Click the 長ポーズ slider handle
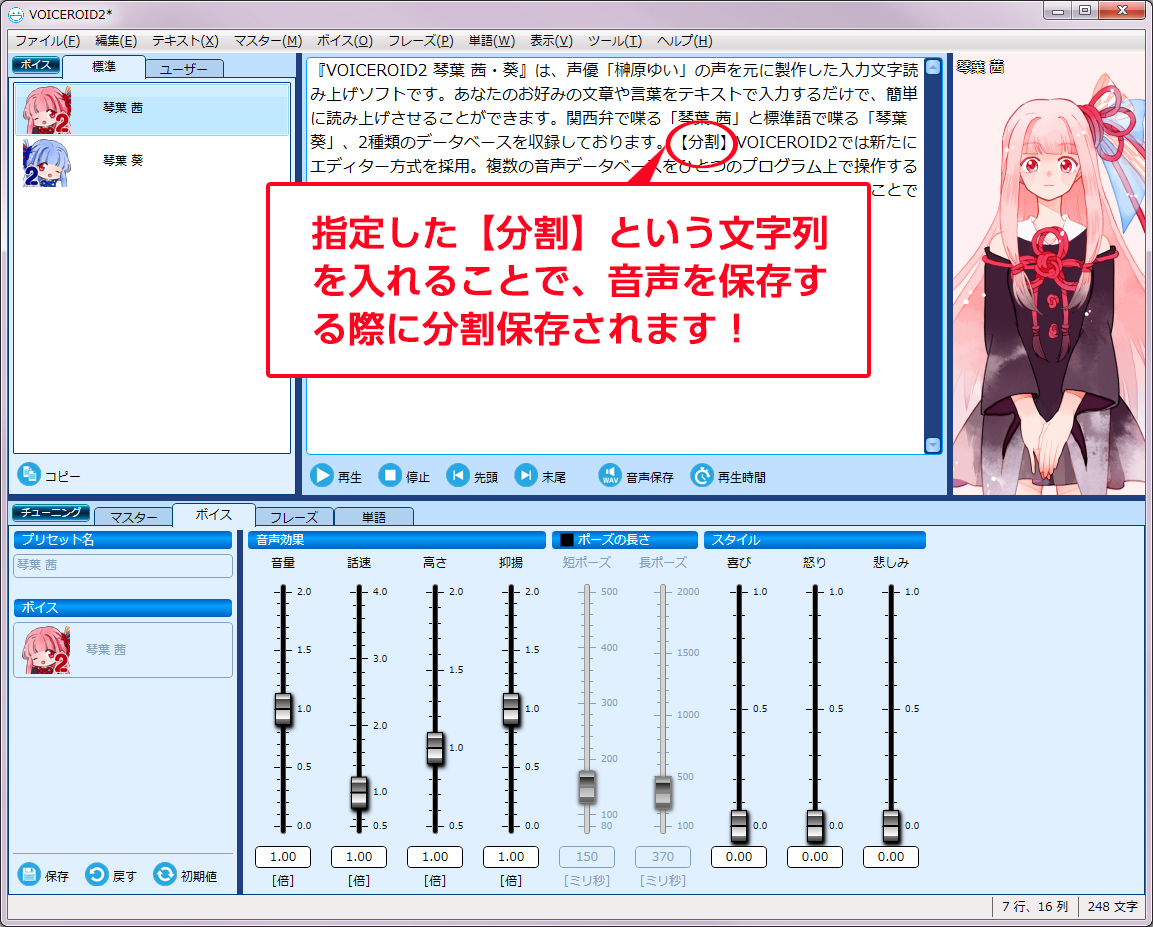The image size is (1153, 927). click(x=663, y=792)
